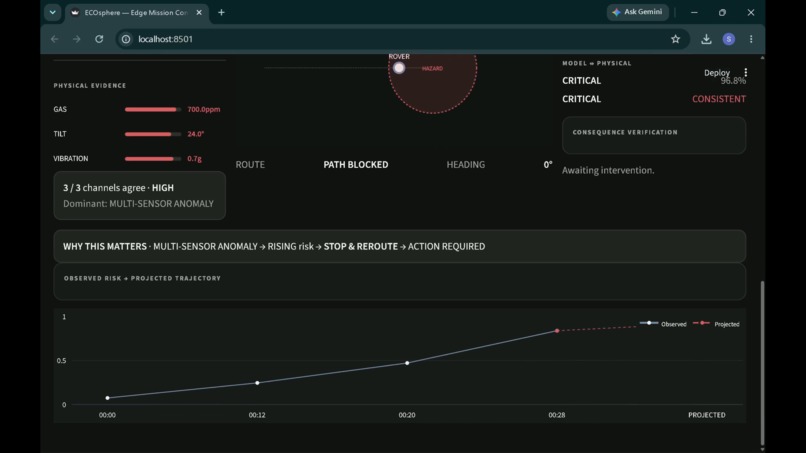Minimize the browser window

click(694, 12)
